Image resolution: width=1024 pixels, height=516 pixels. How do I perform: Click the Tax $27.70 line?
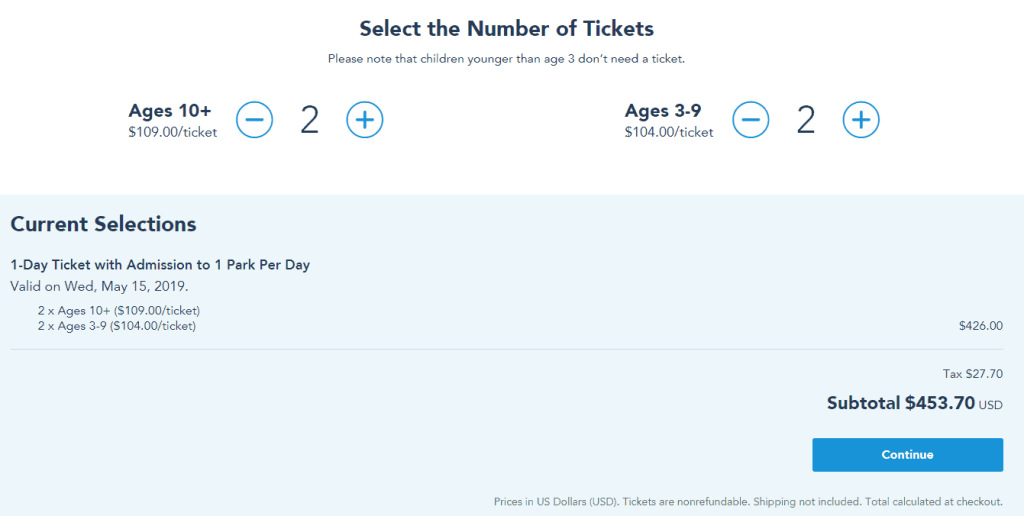point(972,374)
